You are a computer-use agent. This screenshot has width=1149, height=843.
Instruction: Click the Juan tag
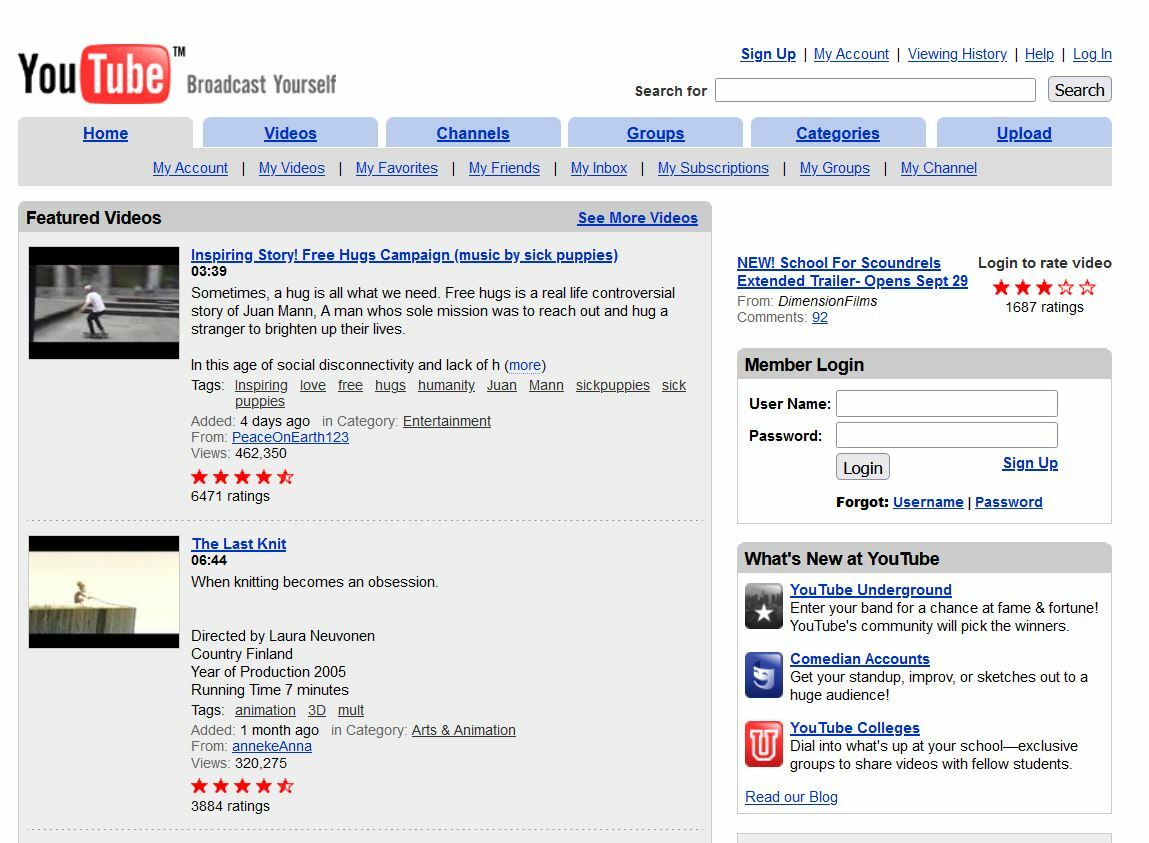click(502, 385)
